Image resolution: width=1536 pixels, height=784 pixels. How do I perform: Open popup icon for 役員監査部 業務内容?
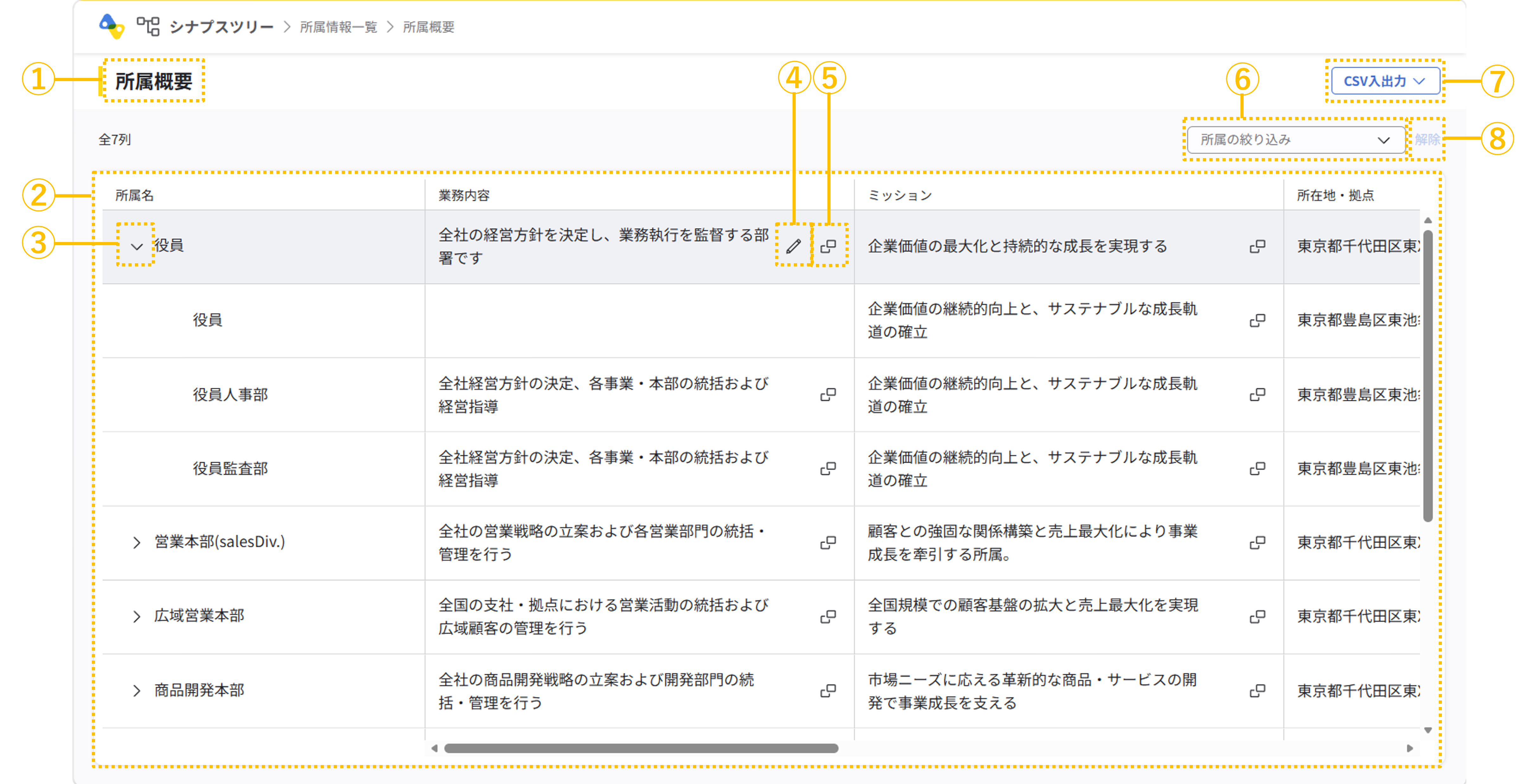pyautogui.click(x=828, y=468)
